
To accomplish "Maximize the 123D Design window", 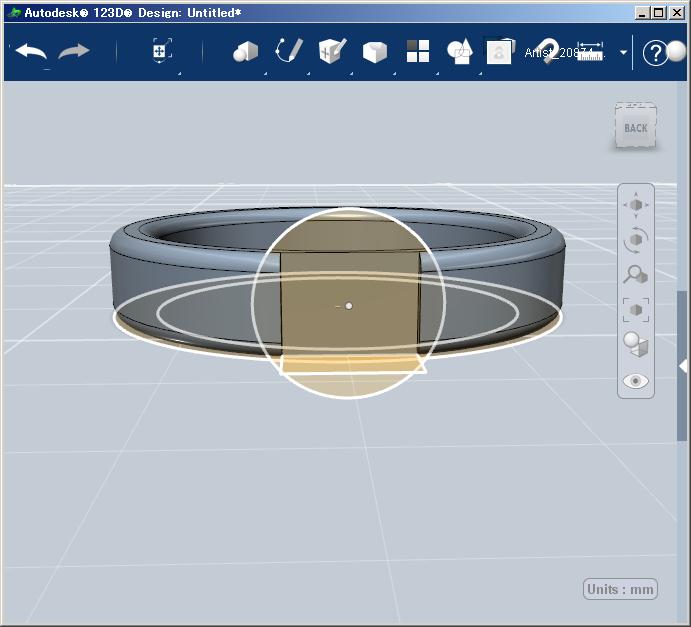I will pyautogui.click(x=658, y=13).
